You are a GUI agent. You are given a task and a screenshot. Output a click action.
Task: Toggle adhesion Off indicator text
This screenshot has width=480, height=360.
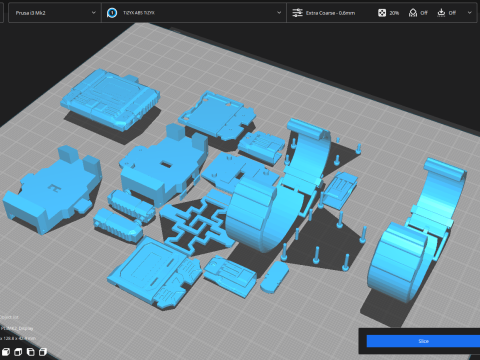pyautogui.click(x=452, y=13)
